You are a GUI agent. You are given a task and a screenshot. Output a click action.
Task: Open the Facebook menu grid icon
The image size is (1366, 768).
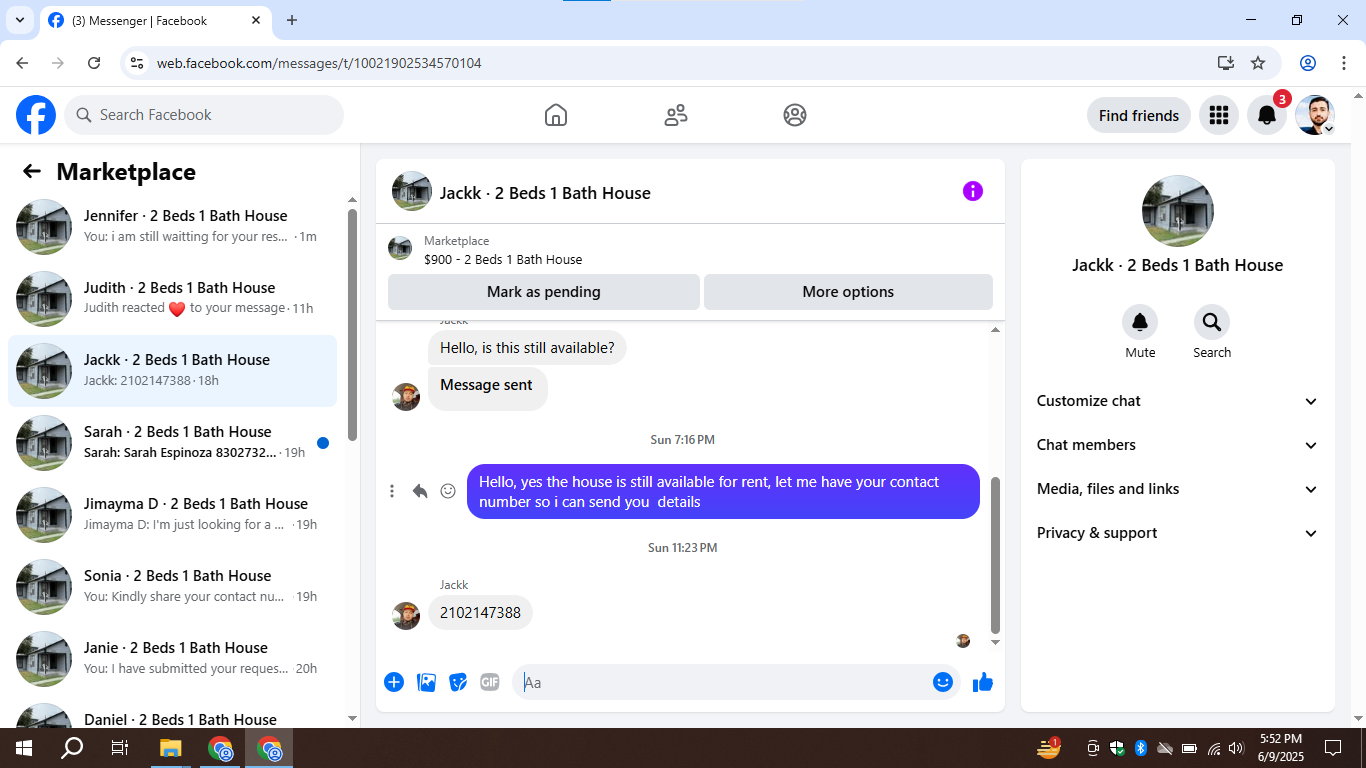coord(1218,115)
